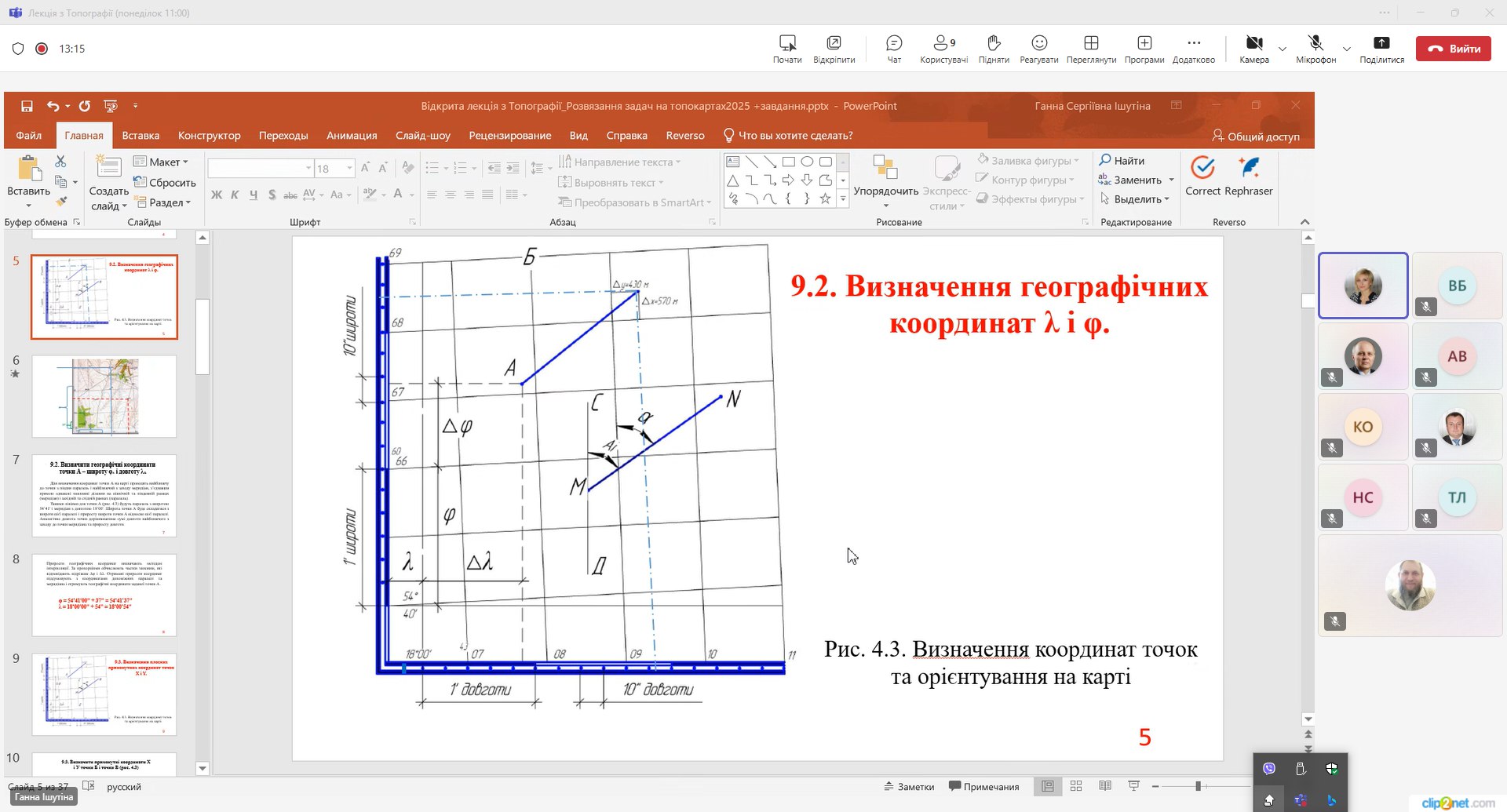Switch to slide sorter view
This screenshot has height=812, width=1507.
(x=1076, y=786)
